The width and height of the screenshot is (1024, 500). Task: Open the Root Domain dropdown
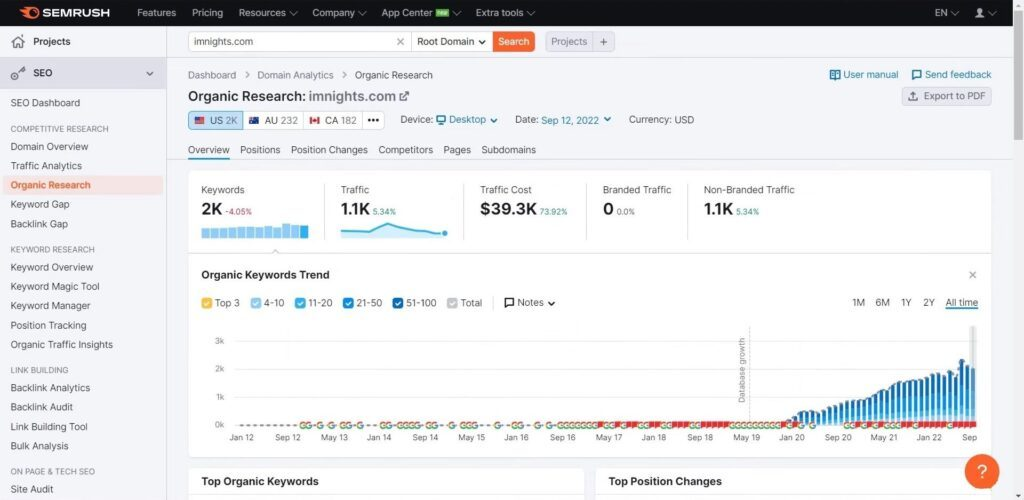pos(452,42)
